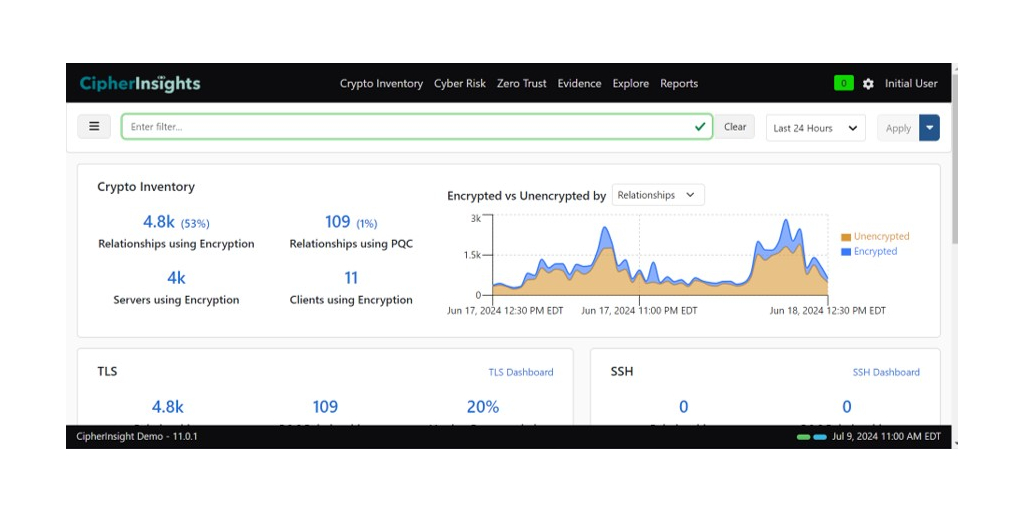Click the CipherInsights logo
The height and width of the screenshot is (512, 1024).
coord(140,84)
